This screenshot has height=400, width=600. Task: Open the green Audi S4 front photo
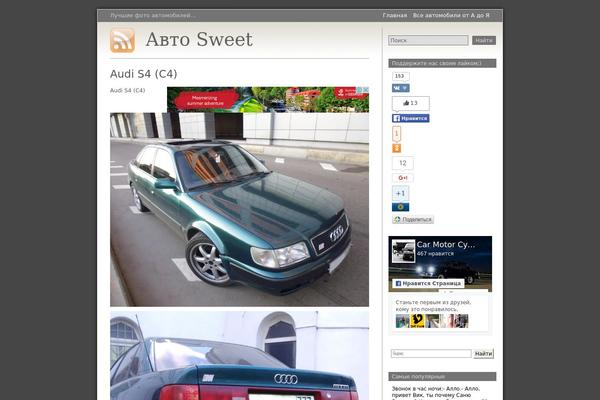tap(240, 209)
